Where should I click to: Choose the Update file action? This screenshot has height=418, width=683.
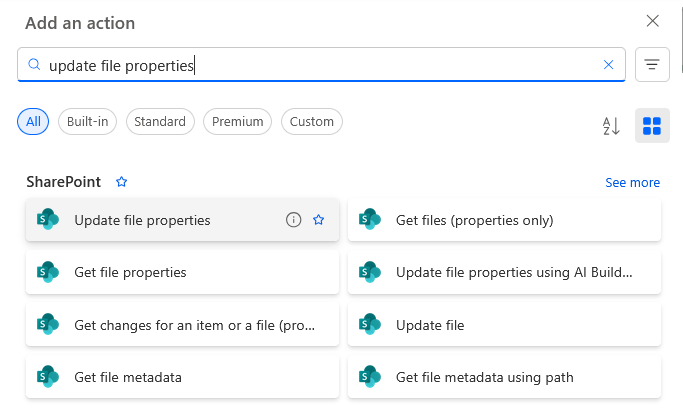point(504,325)
